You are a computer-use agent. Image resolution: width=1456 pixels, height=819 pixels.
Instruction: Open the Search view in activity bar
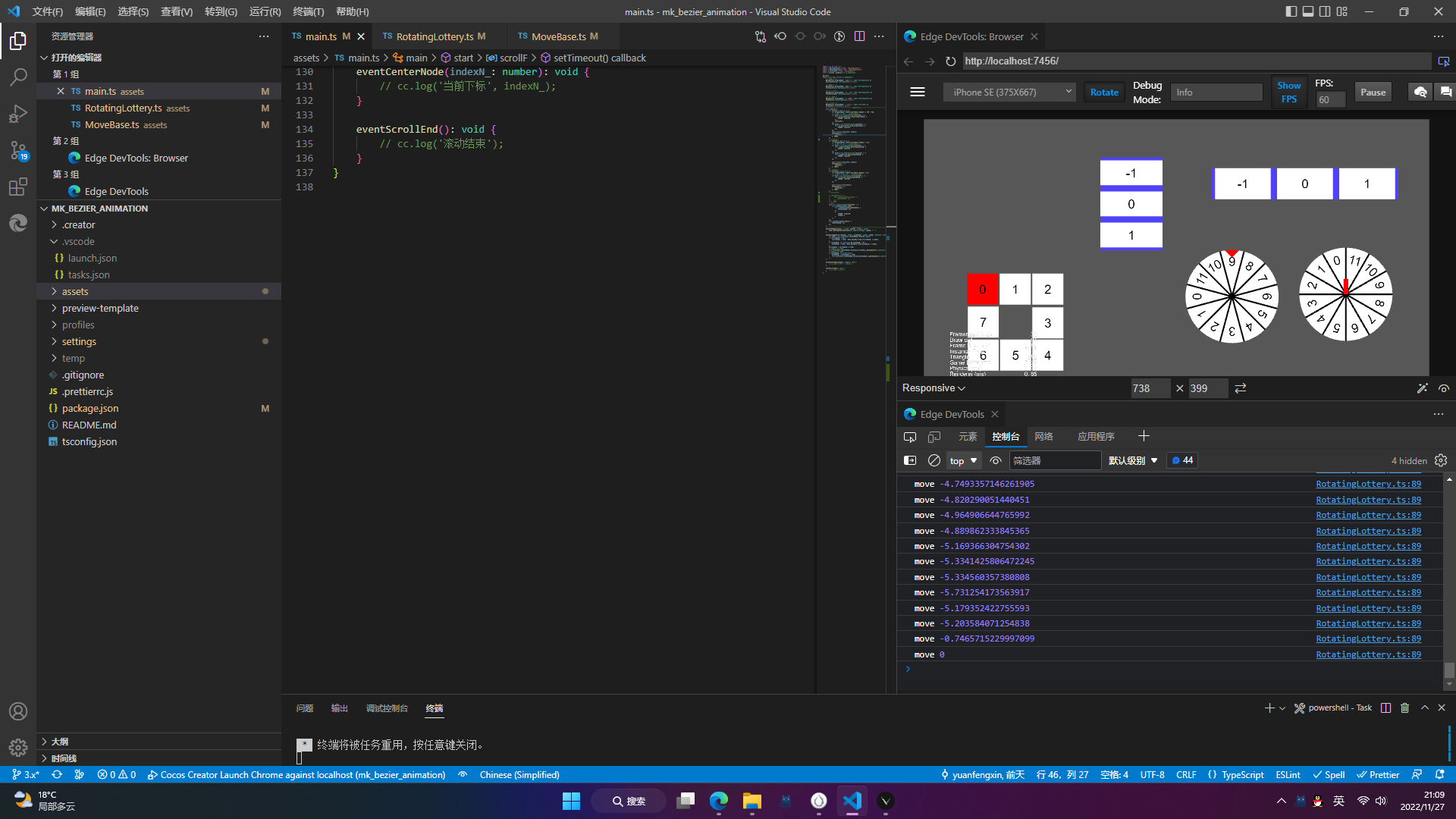[x=18, y=77]
